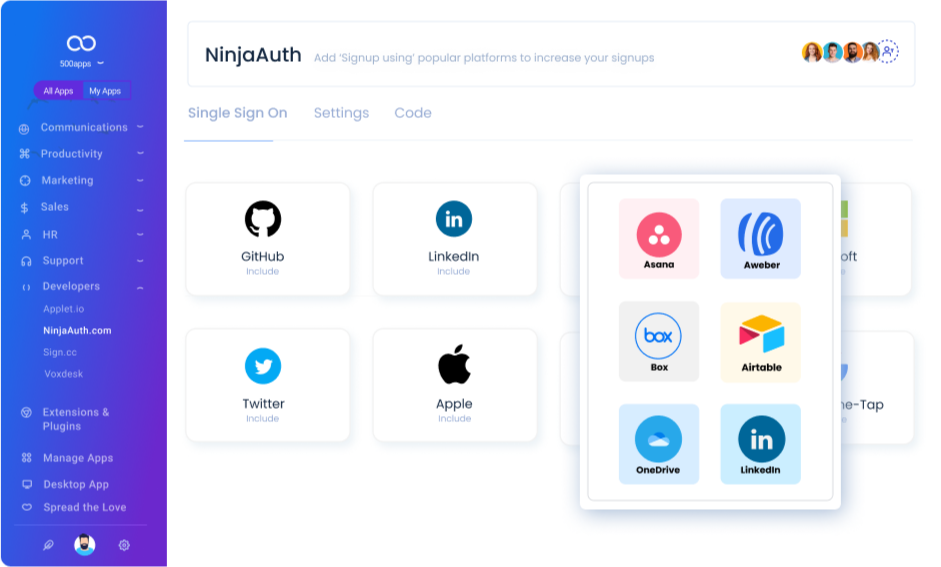941x567 pixels.
Task: Click Include under Apple
Action: (454, 418)
